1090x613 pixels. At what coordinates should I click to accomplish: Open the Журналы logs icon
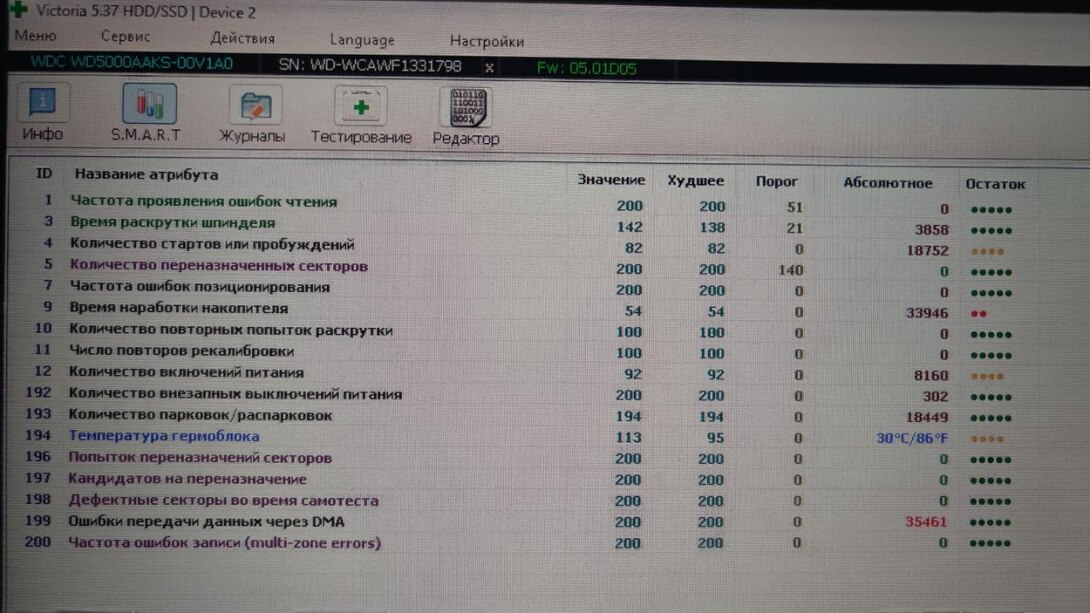[253, 115]
